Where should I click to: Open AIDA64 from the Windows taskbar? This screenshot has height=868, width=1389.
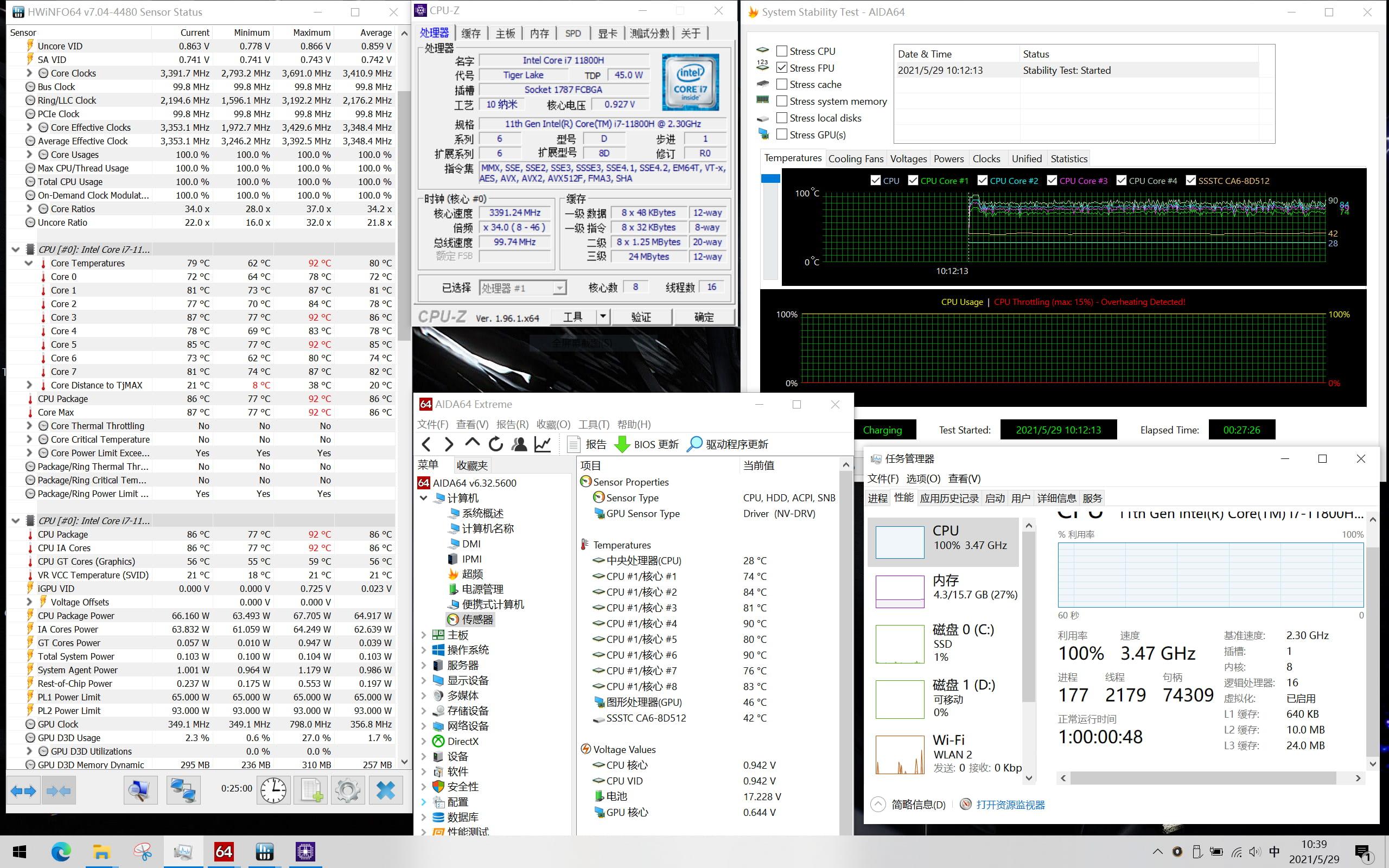(x=224, y=851)
